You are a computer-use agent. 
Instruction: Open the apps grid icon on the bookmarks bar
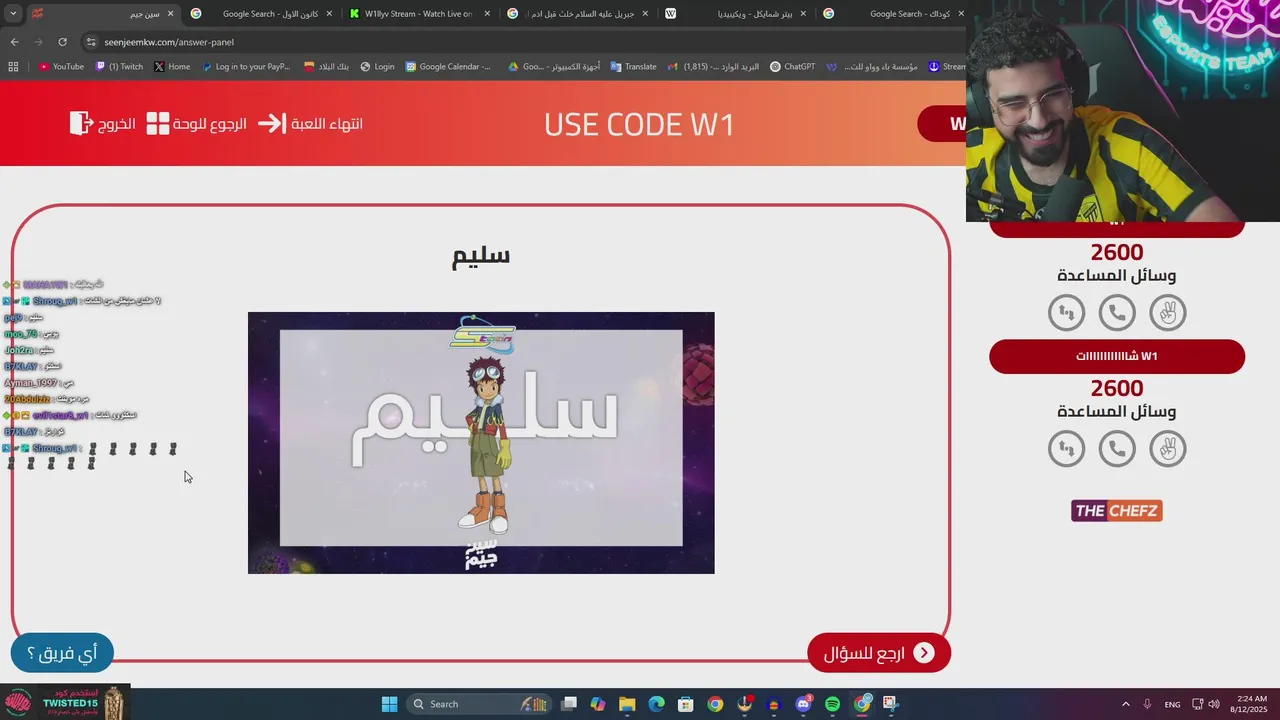(x=13, y=67)
